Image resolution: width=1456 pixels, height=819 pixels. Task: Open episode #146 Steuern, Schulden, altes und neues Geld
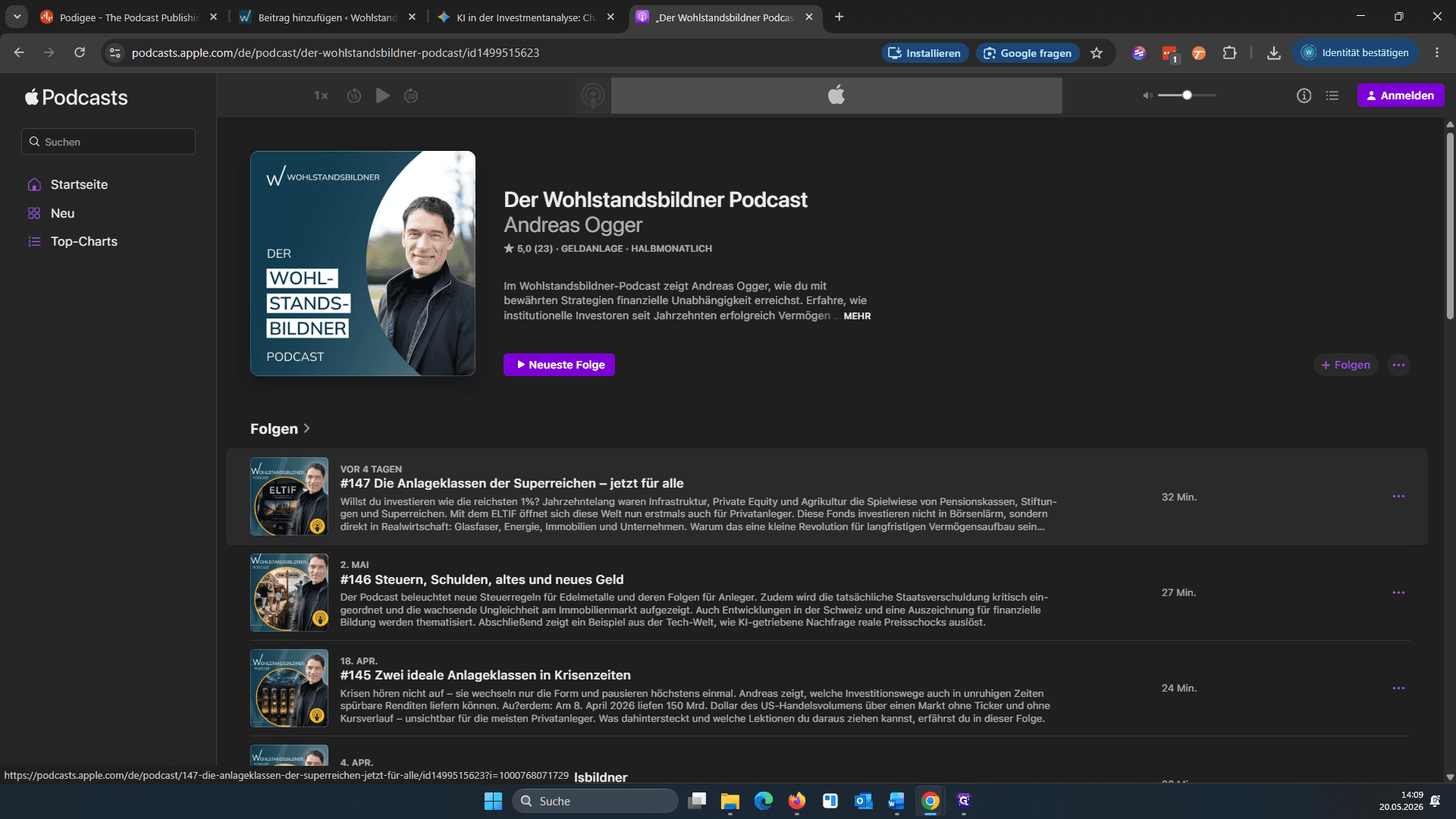tap(482, 579)
